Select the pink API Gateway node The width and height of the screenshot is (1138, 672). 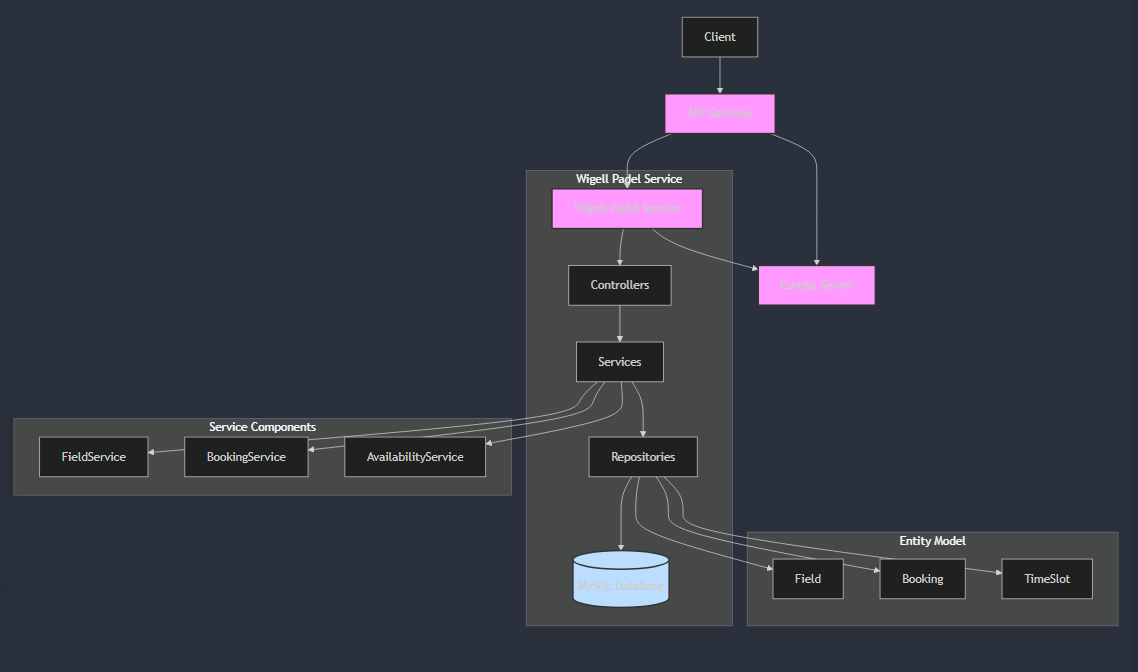(x=719, y=113)
